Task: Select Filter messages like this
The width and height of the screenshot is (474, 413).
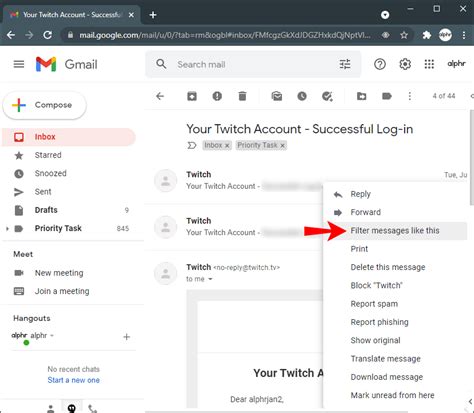Action: 395,231
